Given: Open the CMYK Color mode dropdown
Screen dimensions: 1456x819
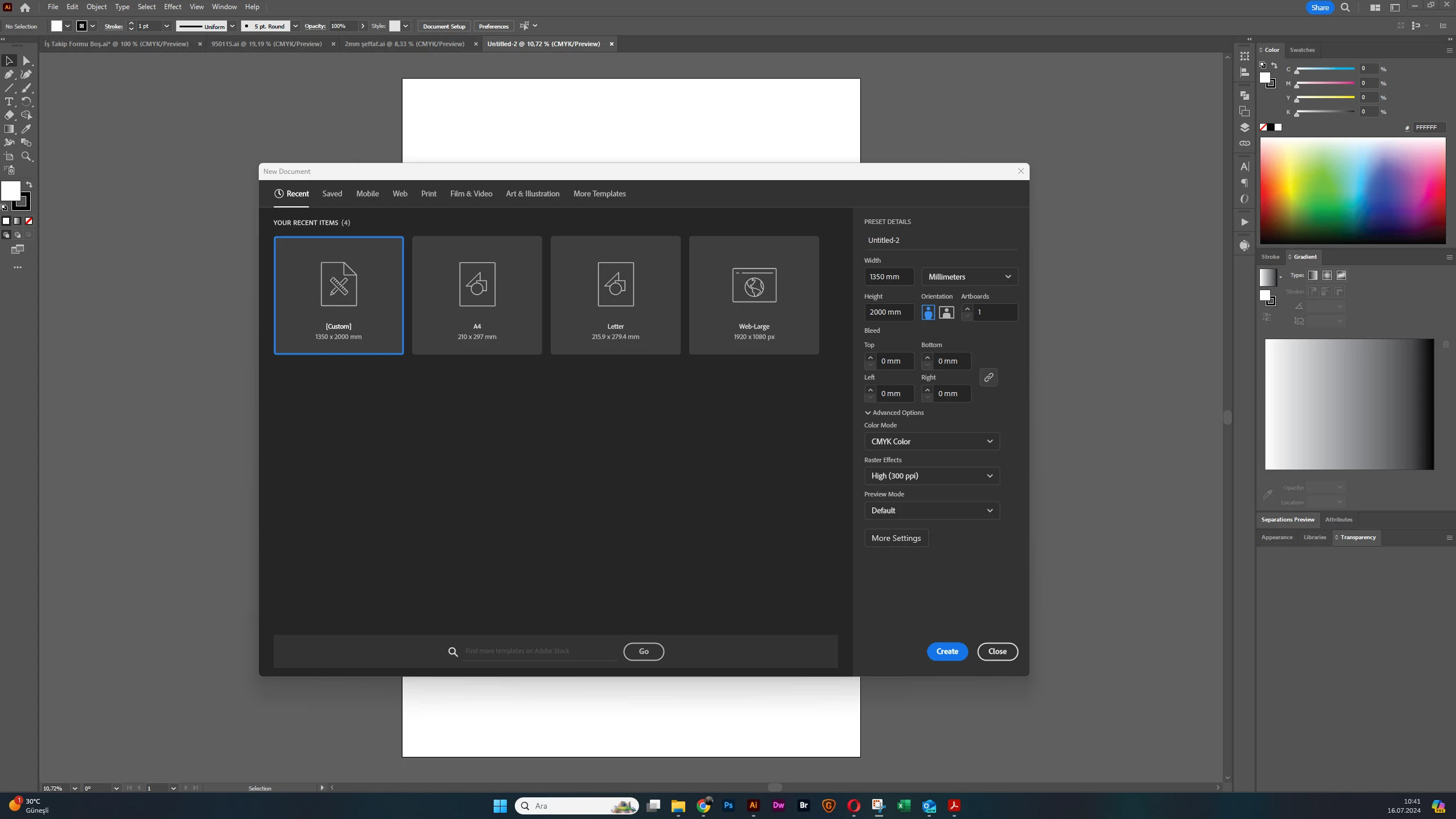Looking at the screenshot, I should 932,441.
